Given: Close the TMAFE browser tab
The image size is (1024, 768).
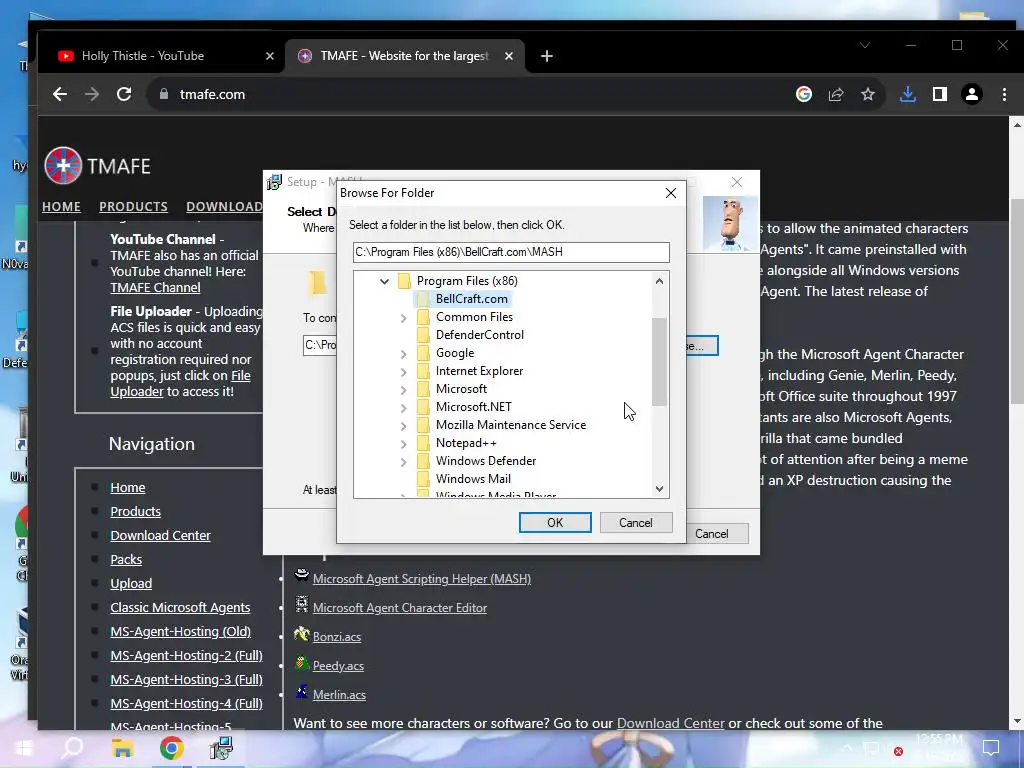Looking at the screenshot, I should click(509, 56).
